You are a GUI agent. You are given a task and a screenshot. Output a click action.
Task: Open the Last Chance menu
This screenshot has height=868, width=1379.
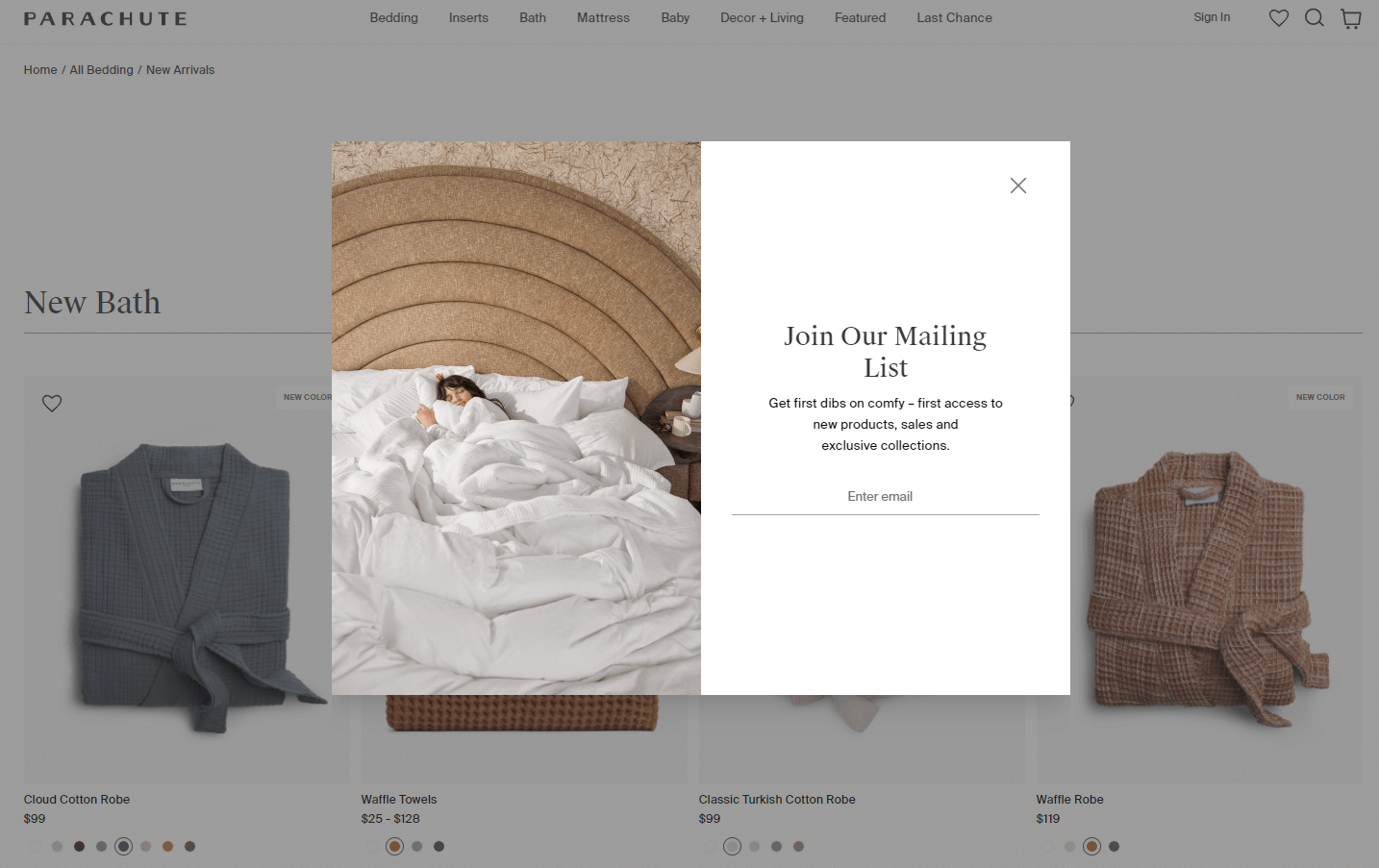click(x=954, y=17)
